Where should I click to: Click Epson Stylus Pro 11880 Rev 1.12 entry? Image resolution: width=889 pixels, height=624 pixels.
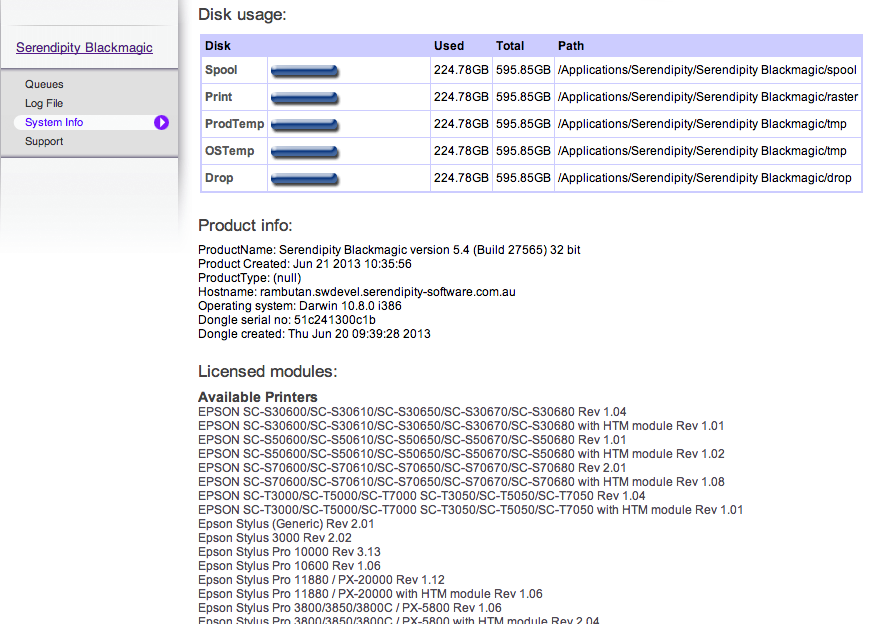click(321, 580)
